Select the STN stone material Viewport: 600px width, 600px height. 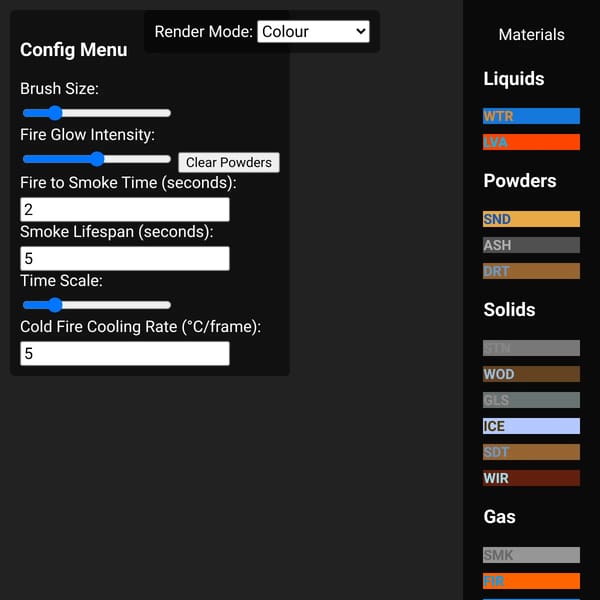tap(531, 348)
